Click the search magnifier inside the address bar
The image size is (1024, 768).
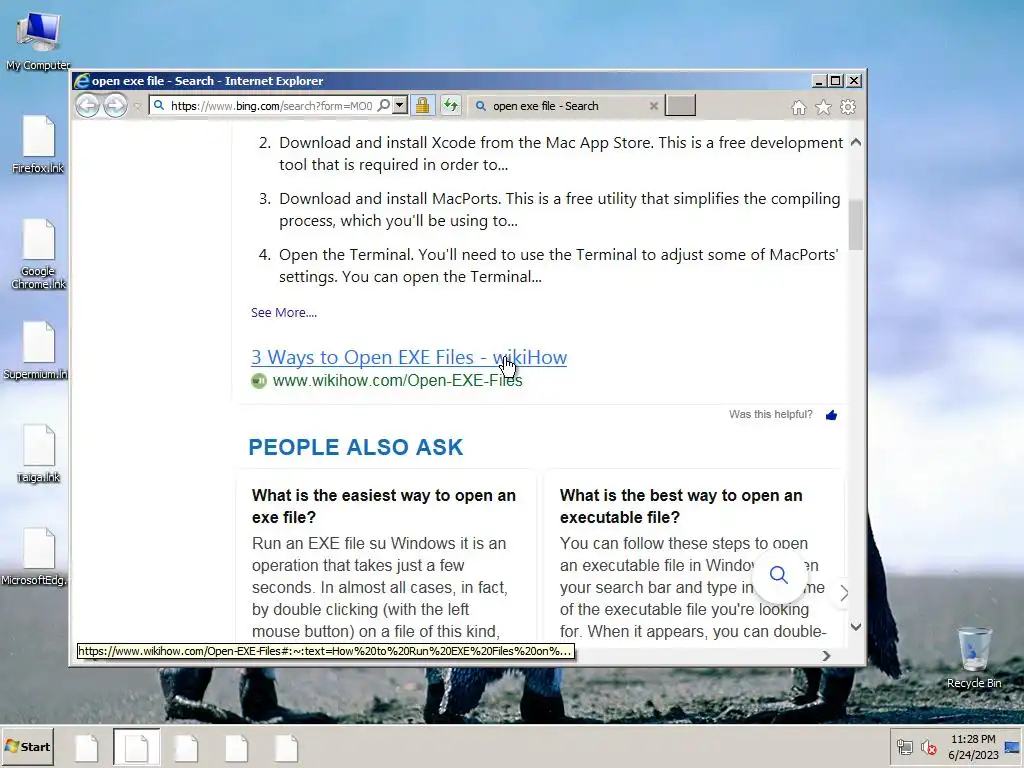384,105
